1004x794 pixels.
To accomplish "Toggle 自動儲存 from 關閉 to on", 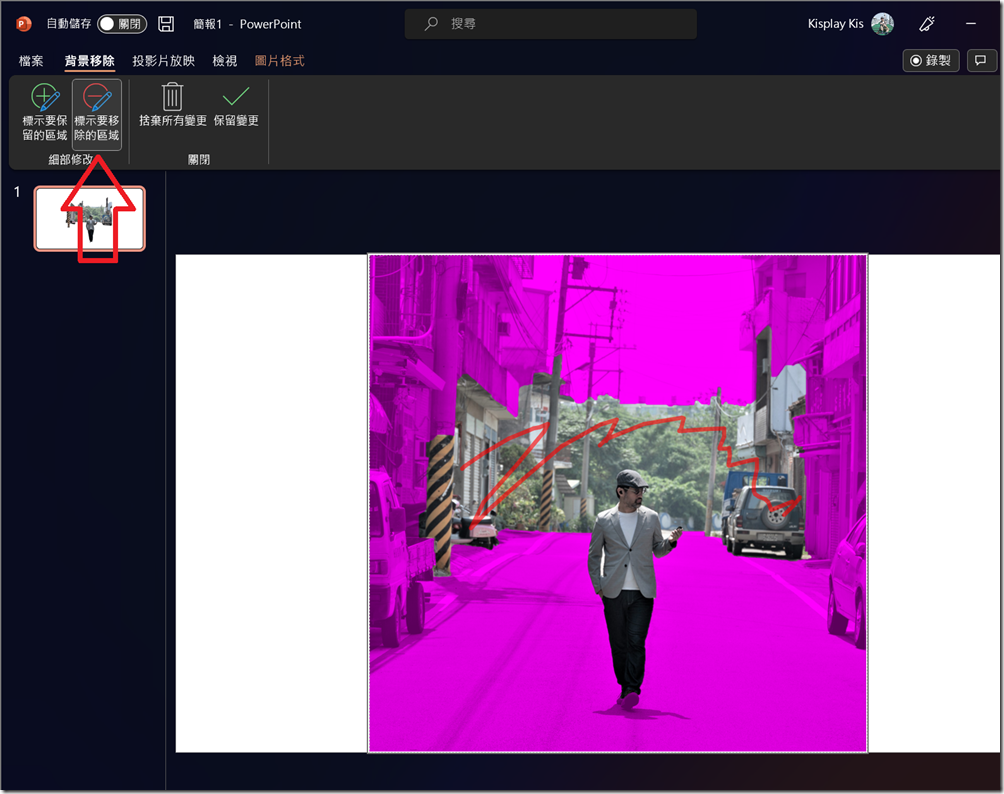I will pos(120,23).
